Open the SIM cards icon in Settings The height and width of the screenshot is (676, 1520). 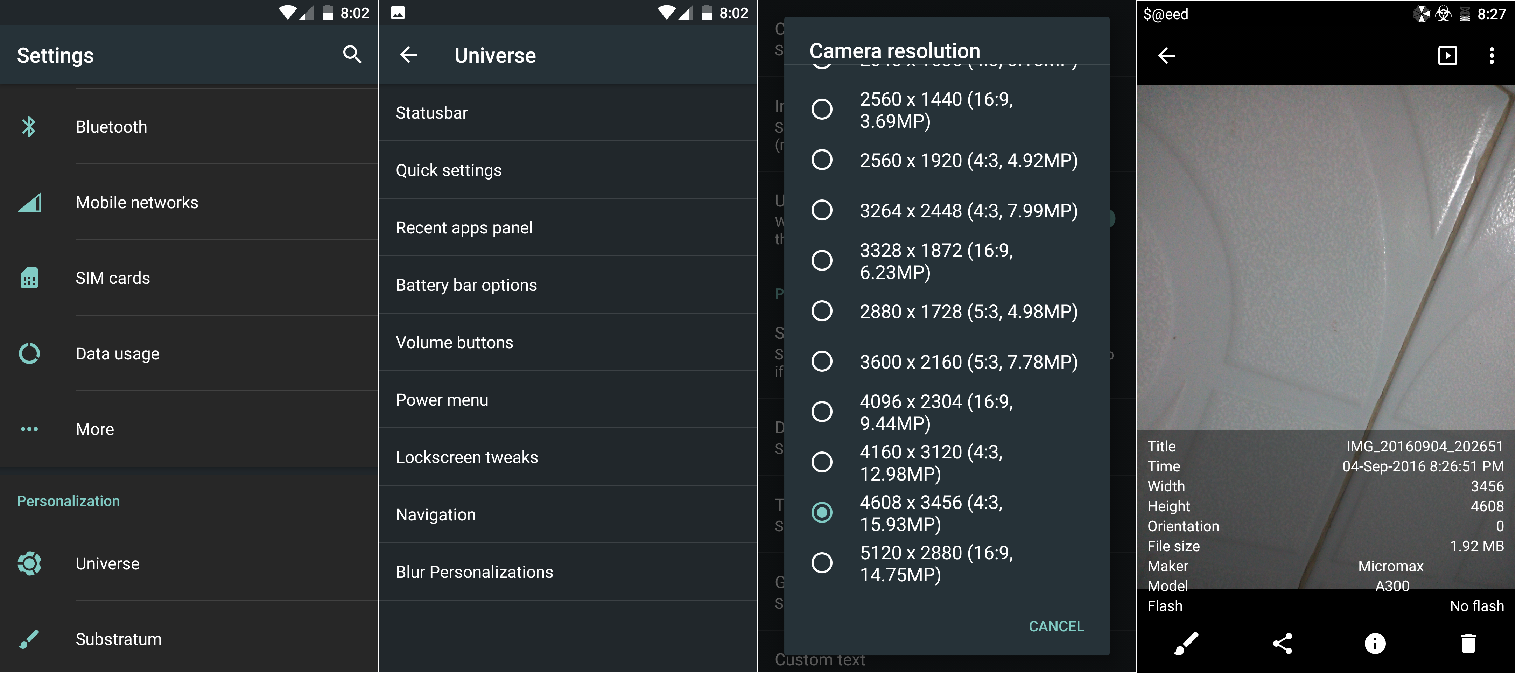click(x=29, y=278)
